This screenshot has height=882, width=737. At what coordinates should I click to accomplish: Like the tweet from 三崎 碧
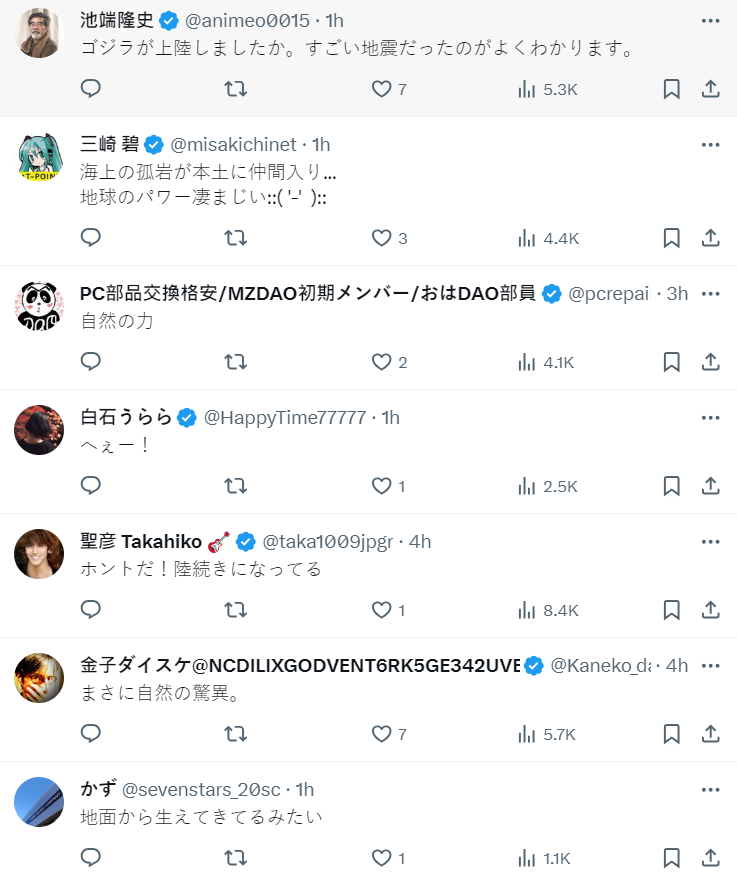pyautogui.click(x=388, y=238)
